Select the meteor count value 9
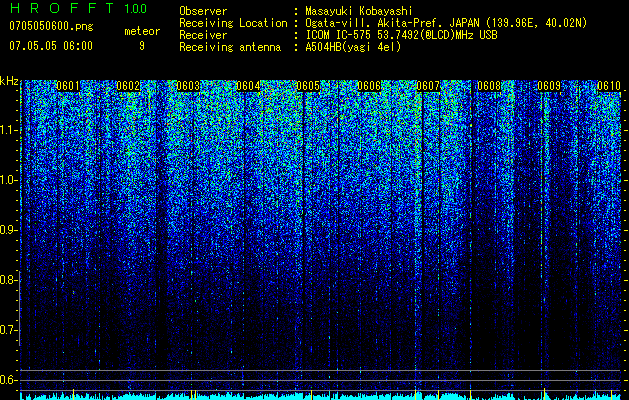Image resolution: width=629 pixels, height=400 pixels. [142, 46]
